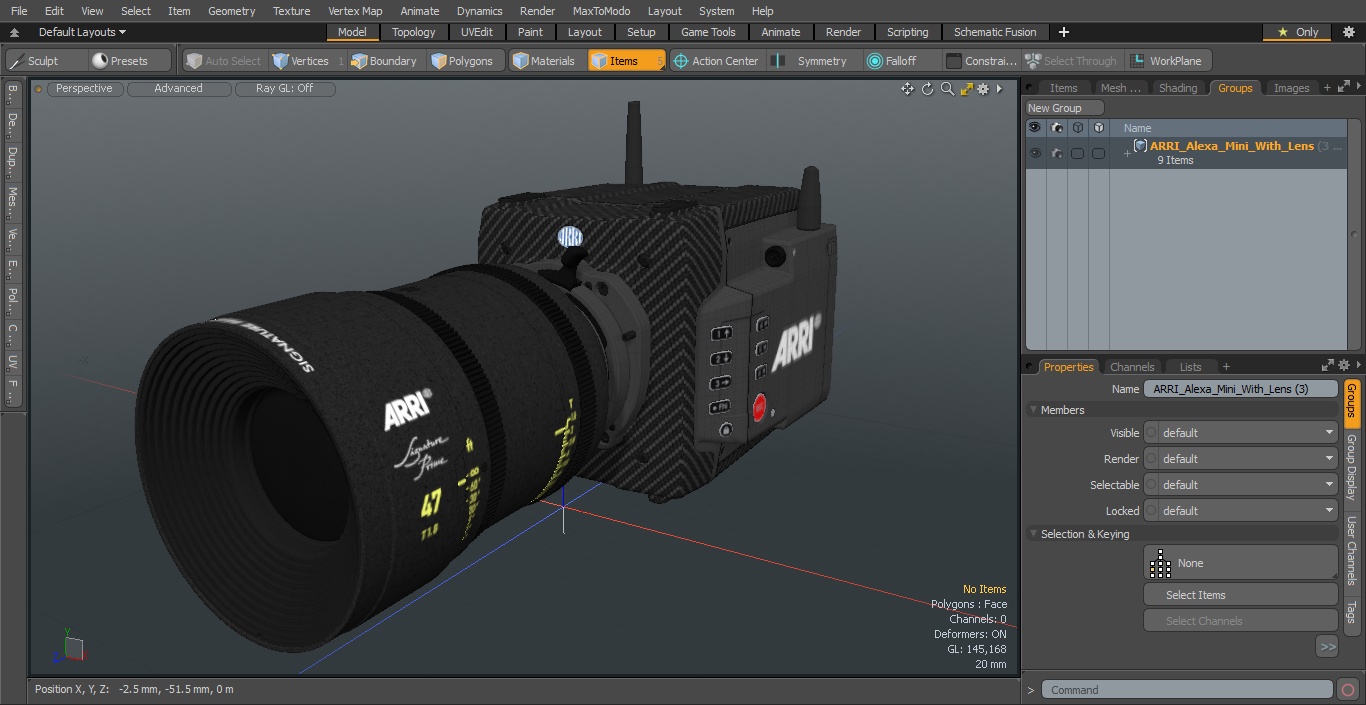Screen dimensions: 1366x705
Task: Click the None keying button
Action: (x=1241, y=563)
